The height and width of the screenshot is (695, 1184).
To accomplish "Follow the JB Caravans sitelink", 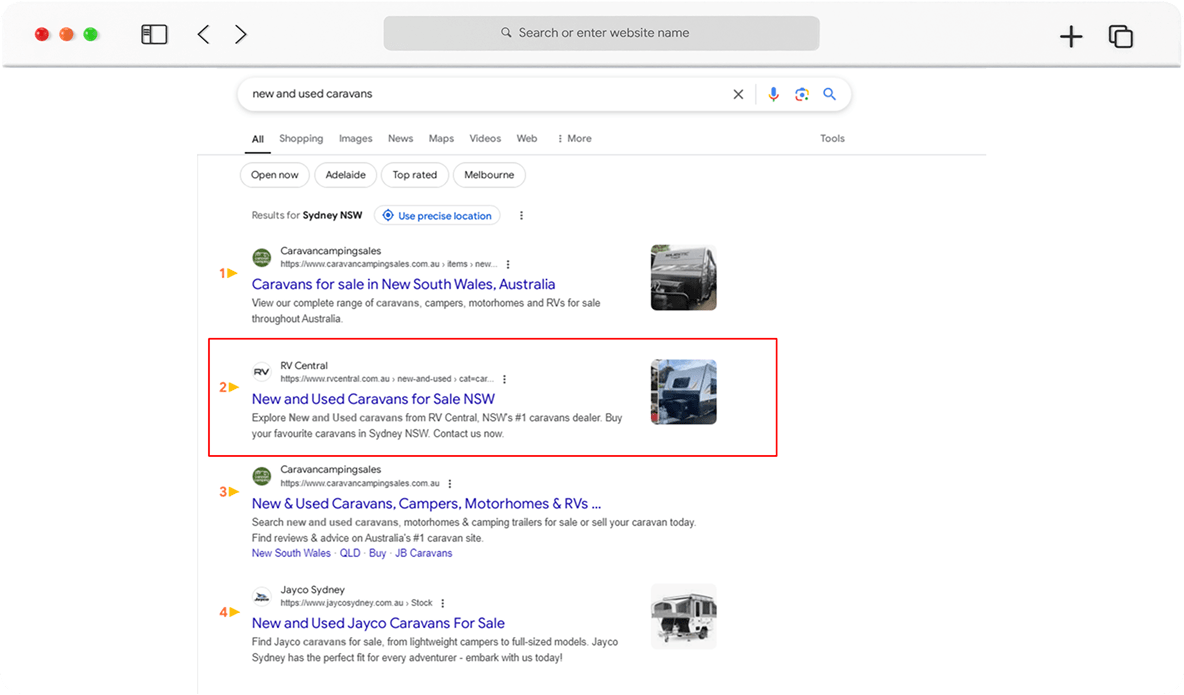I will coord(424,553).
